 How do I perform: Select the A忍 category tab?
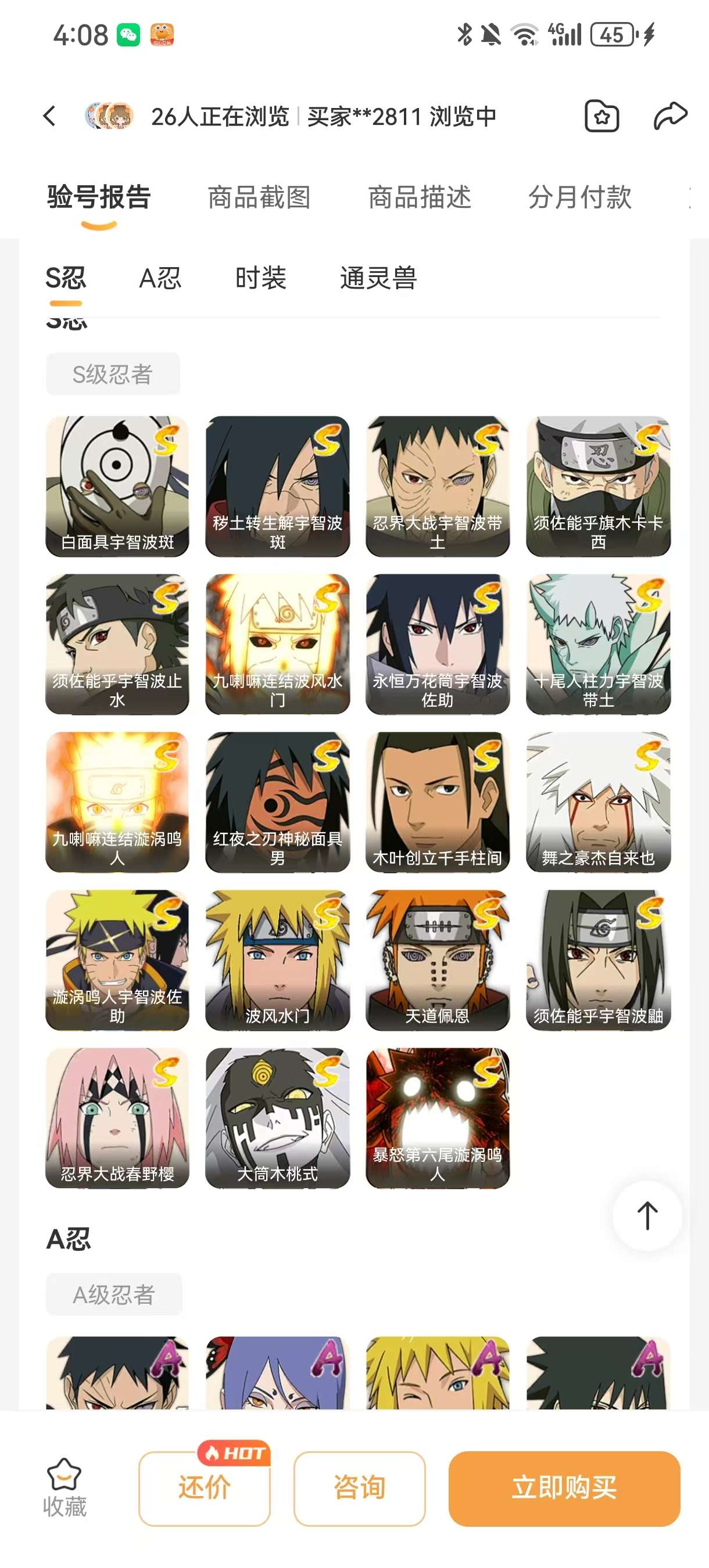click(x=160, y=278)
